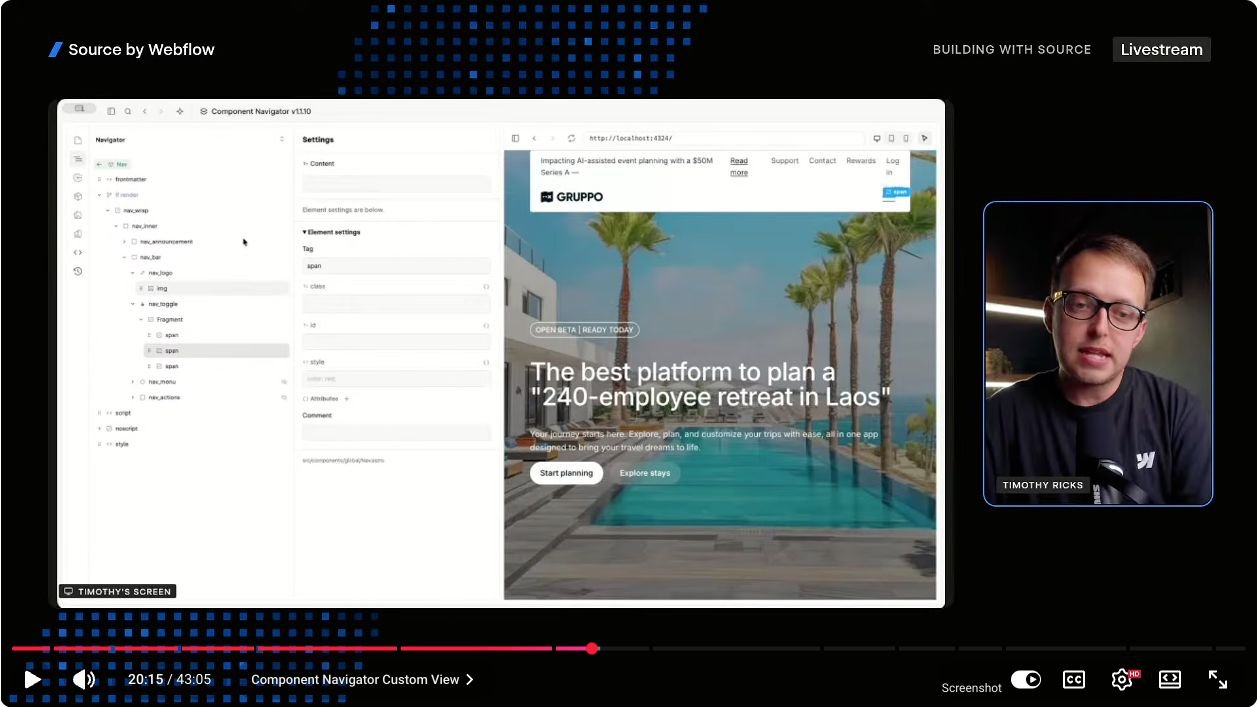Expand the nav_menu tree node
The image size is (1257, 707).
[x=132, y=382]
